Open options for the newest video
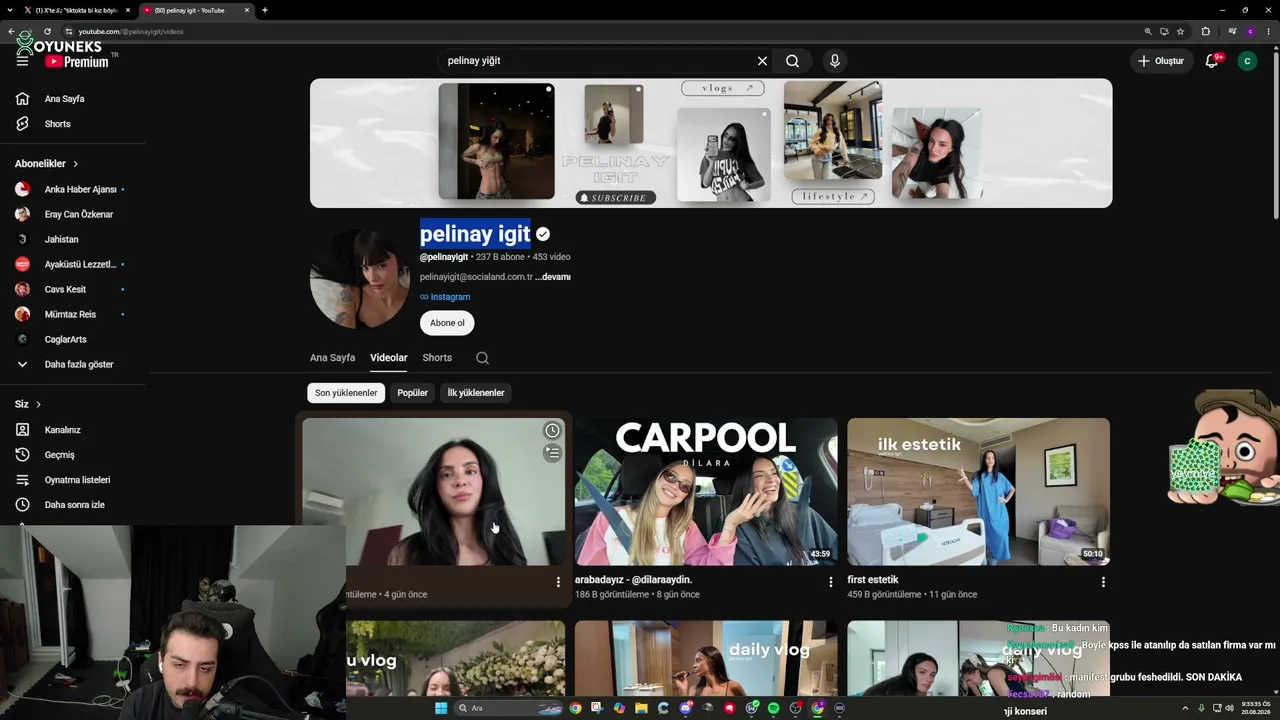The image size is (1280, 720). (558, 582)
